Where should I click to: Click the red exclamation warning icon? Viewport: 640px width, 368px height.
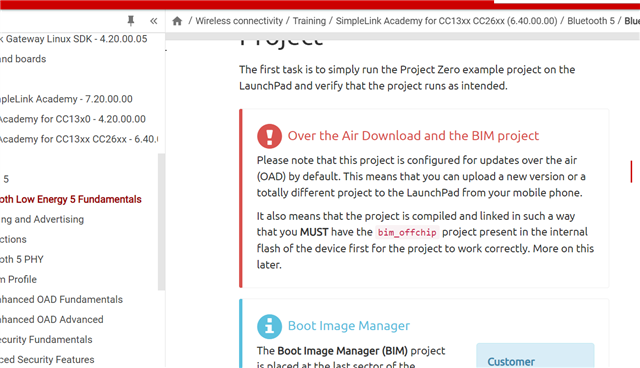[269, 136]
